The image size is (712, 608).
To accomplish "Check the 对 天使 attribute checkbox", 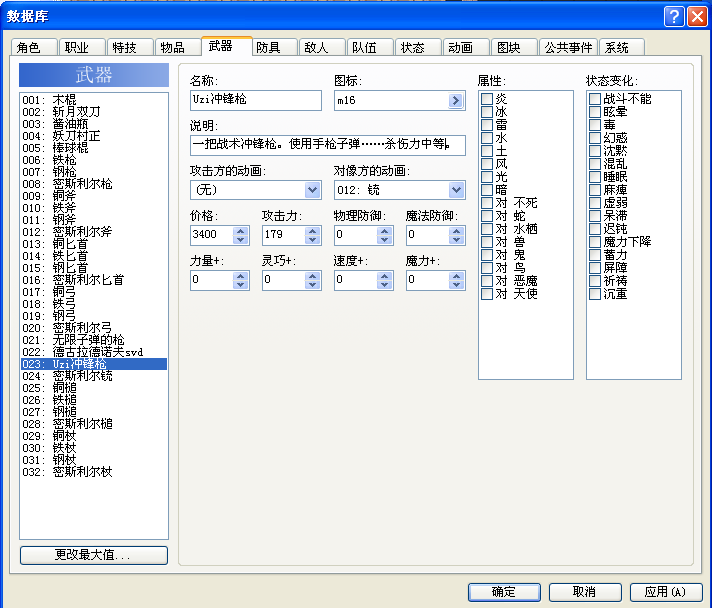I will click(x=487, y=294).
